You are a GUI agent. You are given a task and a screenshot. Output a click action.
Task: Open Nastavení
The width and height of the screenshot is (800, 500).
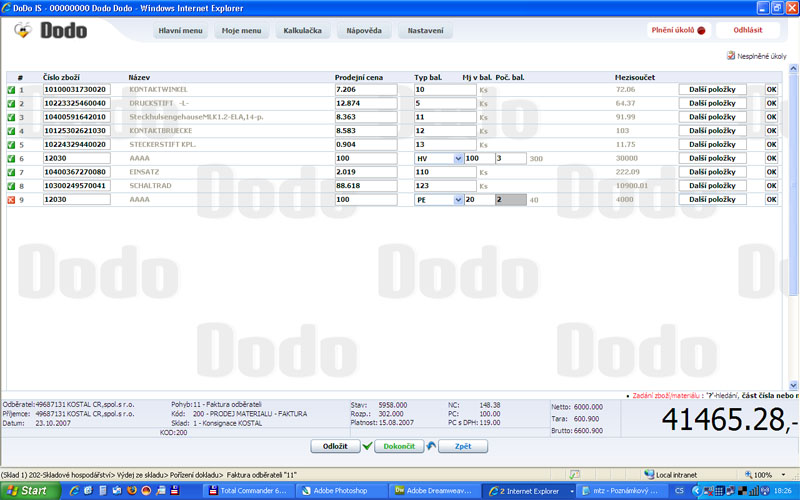(x=425, y=31)
